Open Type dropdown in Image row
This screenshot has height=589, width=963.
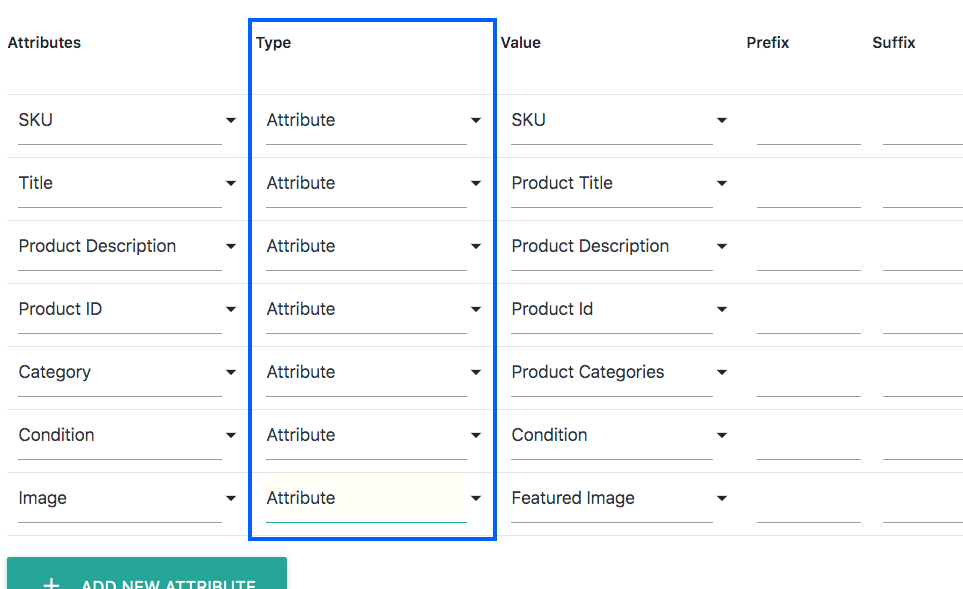pos(373,498)
